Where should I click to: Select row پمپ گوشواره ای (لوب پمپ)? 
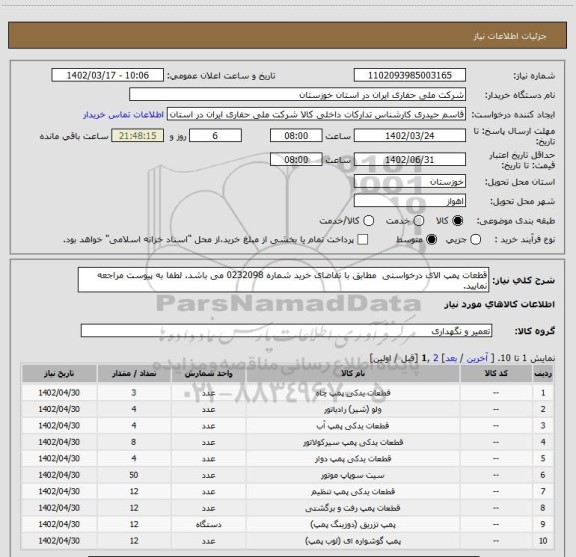[287, 541]
